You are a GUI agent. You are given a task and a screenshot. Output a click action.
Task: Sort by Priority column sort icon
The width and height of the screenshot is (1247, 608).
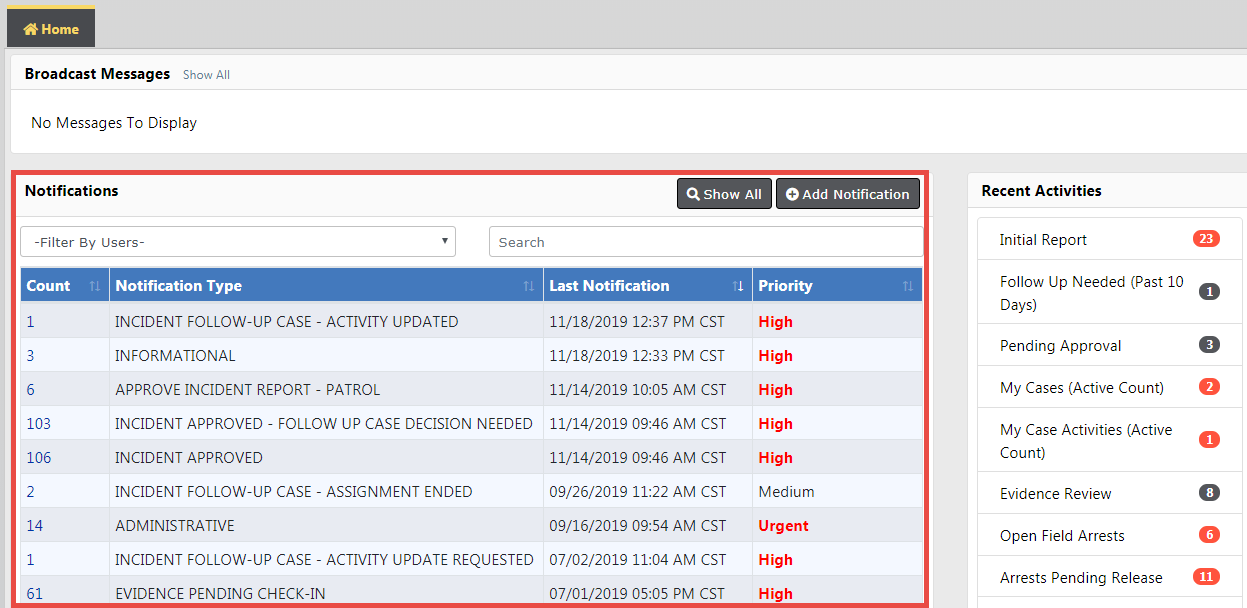(907, 286)
